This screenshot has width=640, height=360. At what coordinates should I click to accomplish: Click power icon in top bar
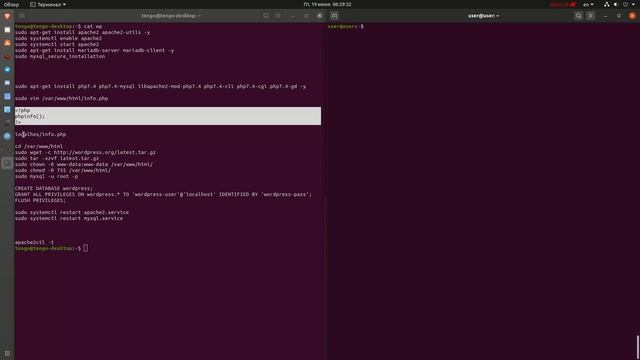[x=625, y=4]
